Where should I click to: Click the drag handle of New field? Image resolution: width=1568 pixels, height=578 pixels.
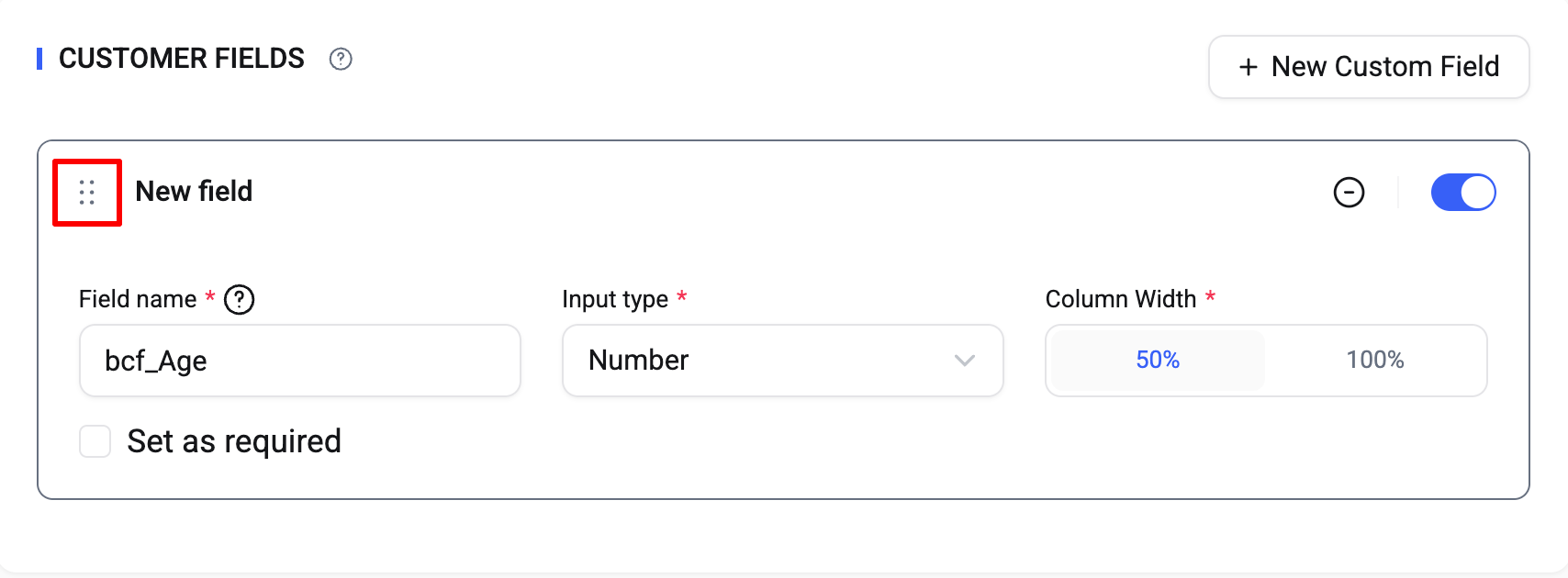[87, 193]
